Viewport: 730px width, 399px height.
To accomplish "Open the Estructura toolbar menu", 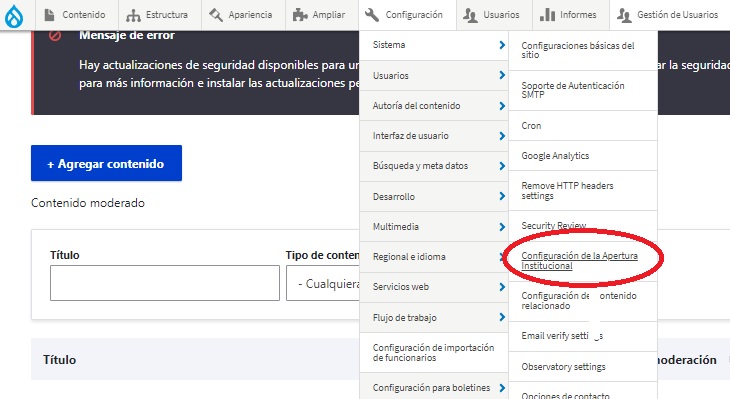I will tap(160, 15).
